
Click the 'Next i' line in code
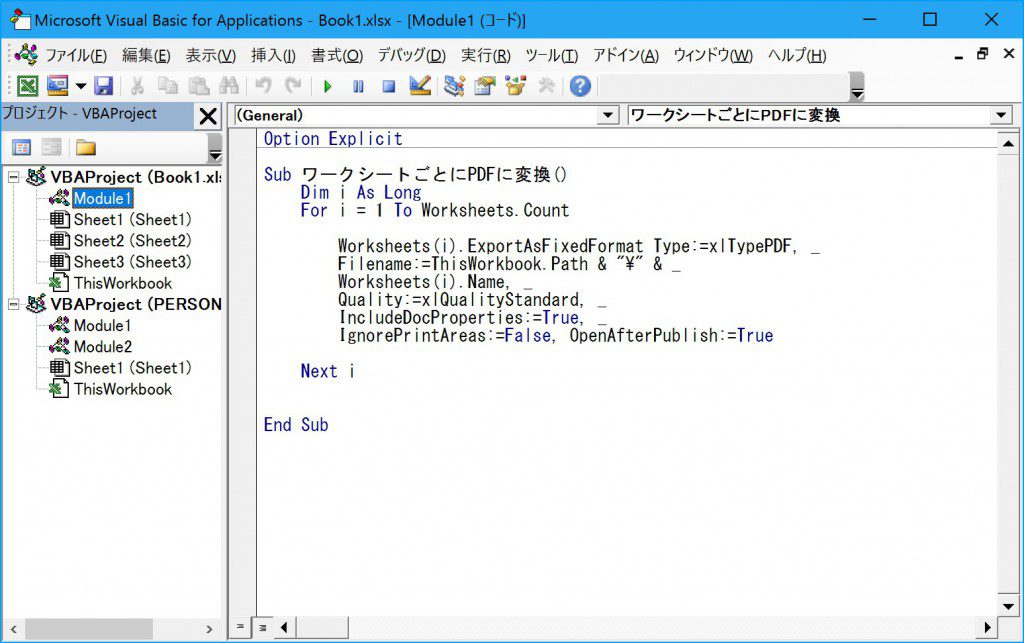[x=327, y=371]
